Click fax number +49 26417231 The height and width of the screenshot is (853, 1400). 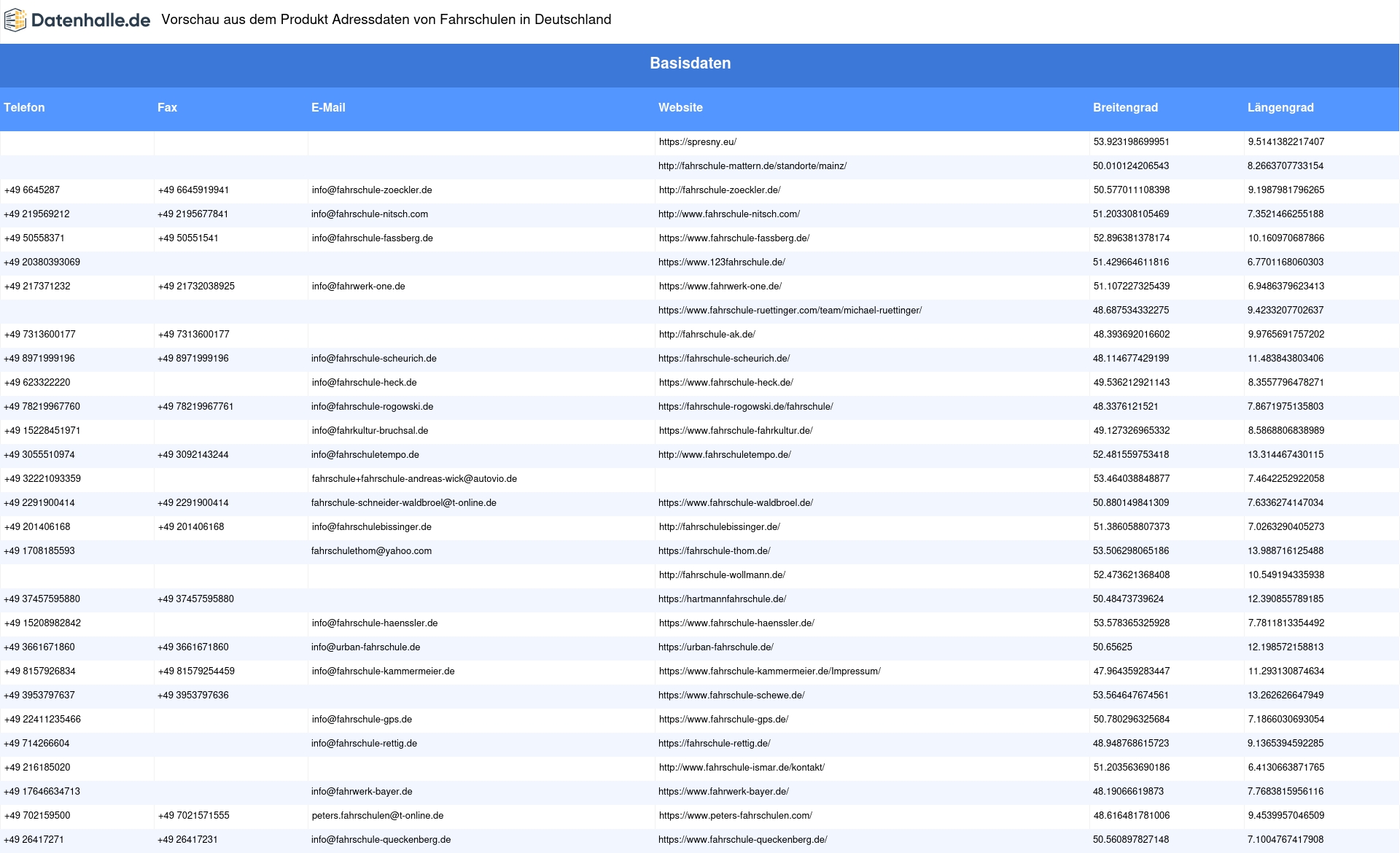pyautogui.click(x=187, y=840)
